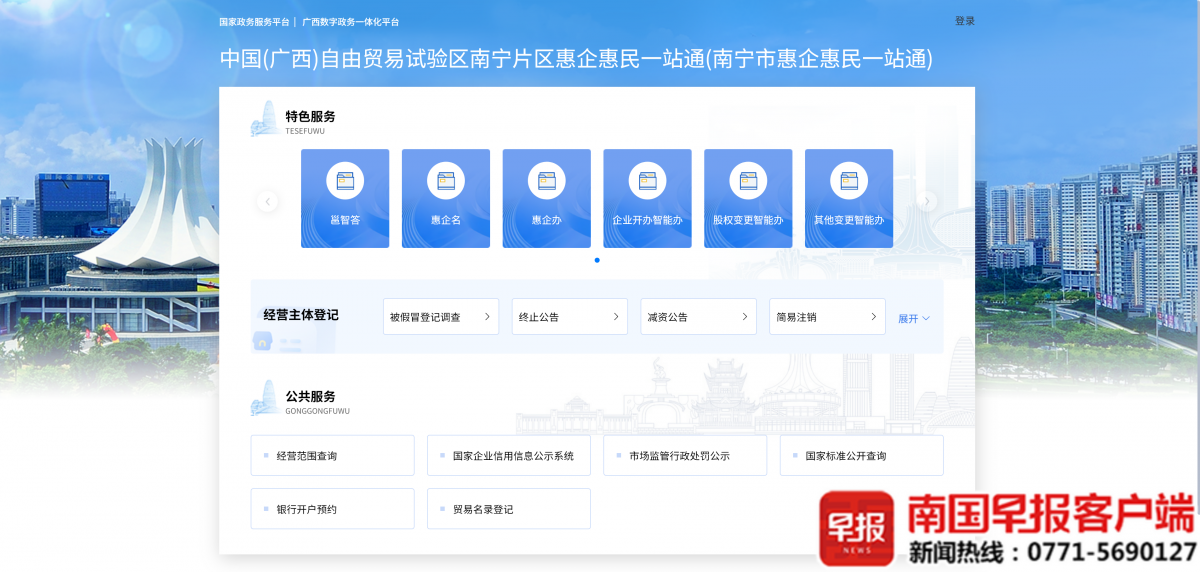Image resolution: width=1200 pixels, height=572 pixels.
Task: Open 股权变更智能办 service tile
Action: [748, 198]
